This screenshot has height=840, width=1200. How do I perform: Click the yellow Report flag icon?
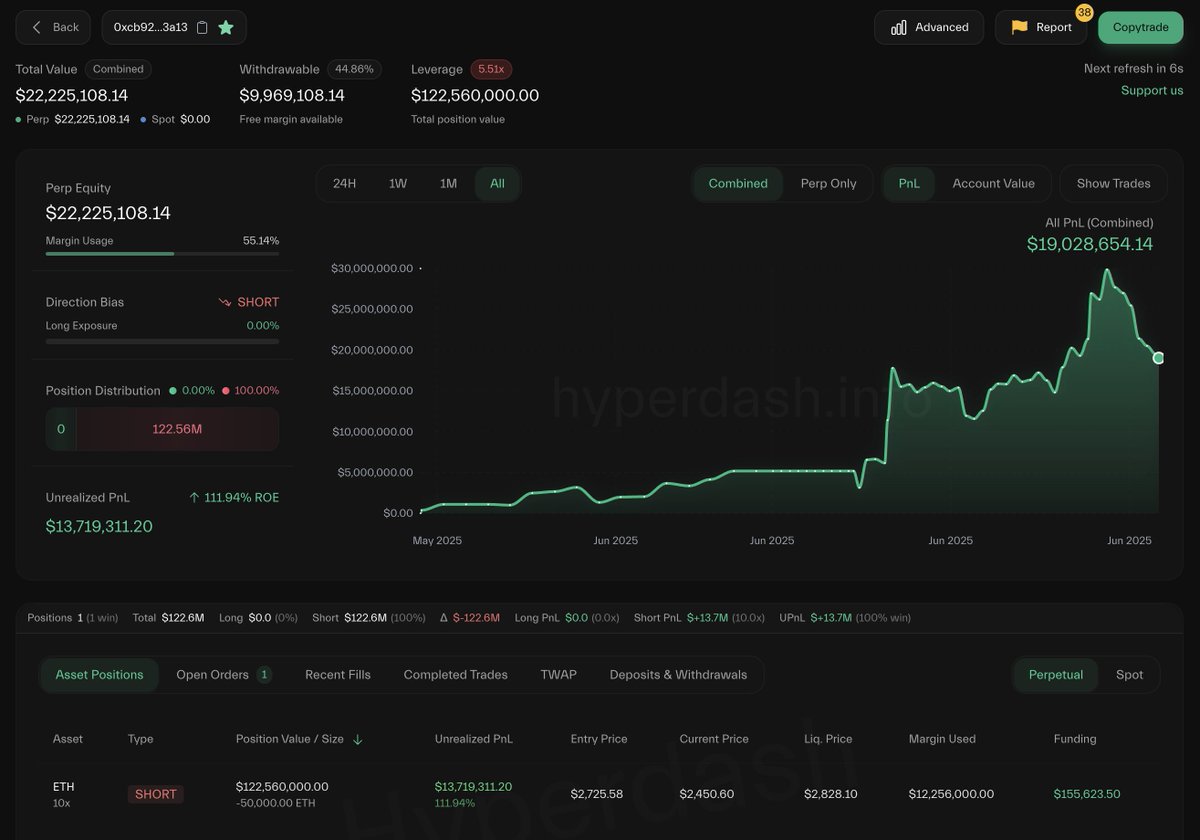[1019, 27]
